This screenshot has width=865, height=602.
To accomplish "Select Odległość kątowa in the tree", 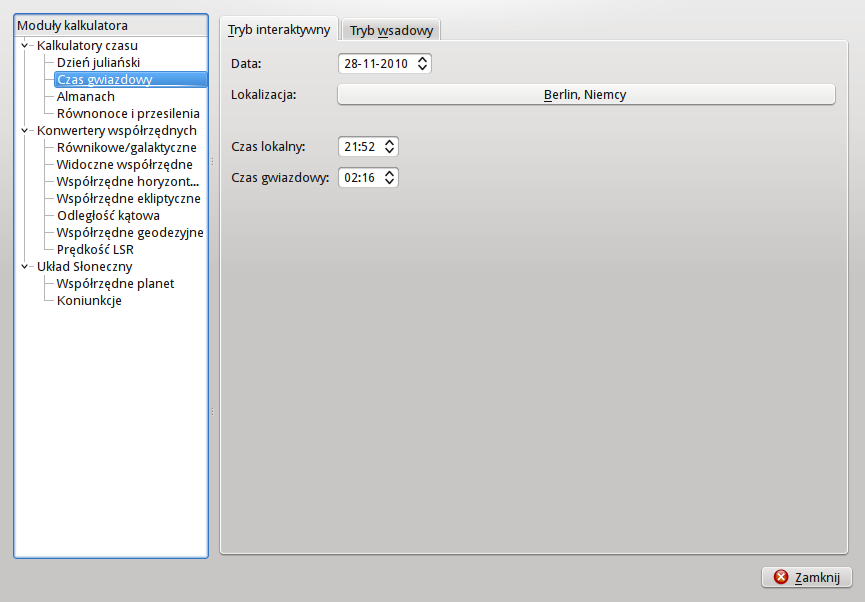I will pos(108,215).
